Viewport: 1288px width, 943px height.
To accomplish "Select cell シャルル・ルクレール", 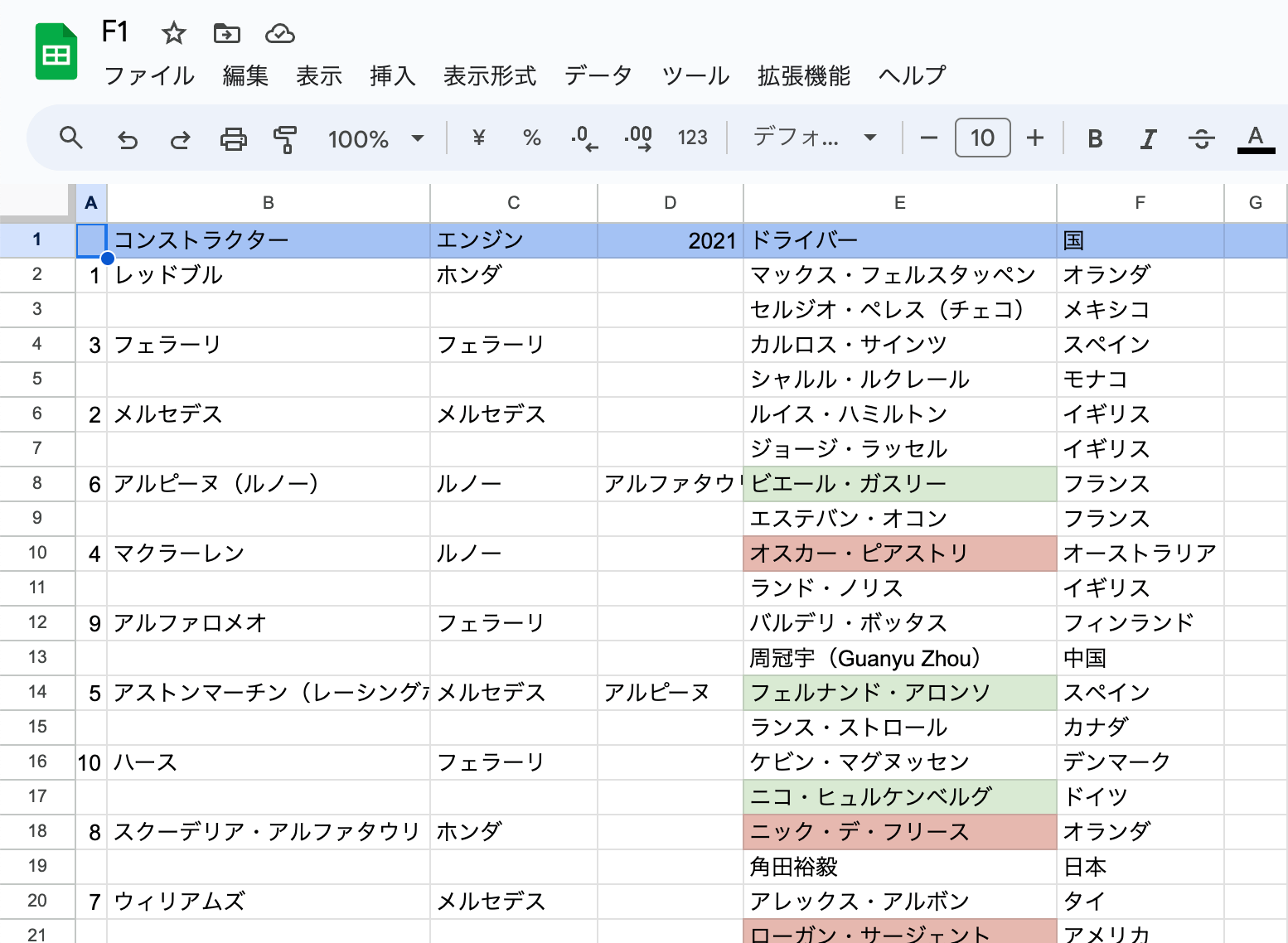I will click(900, 380).
